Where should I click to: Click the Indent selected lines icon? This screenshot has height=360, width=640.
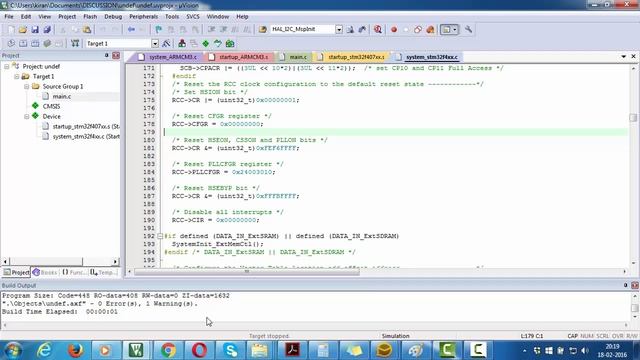click(211, 29)
